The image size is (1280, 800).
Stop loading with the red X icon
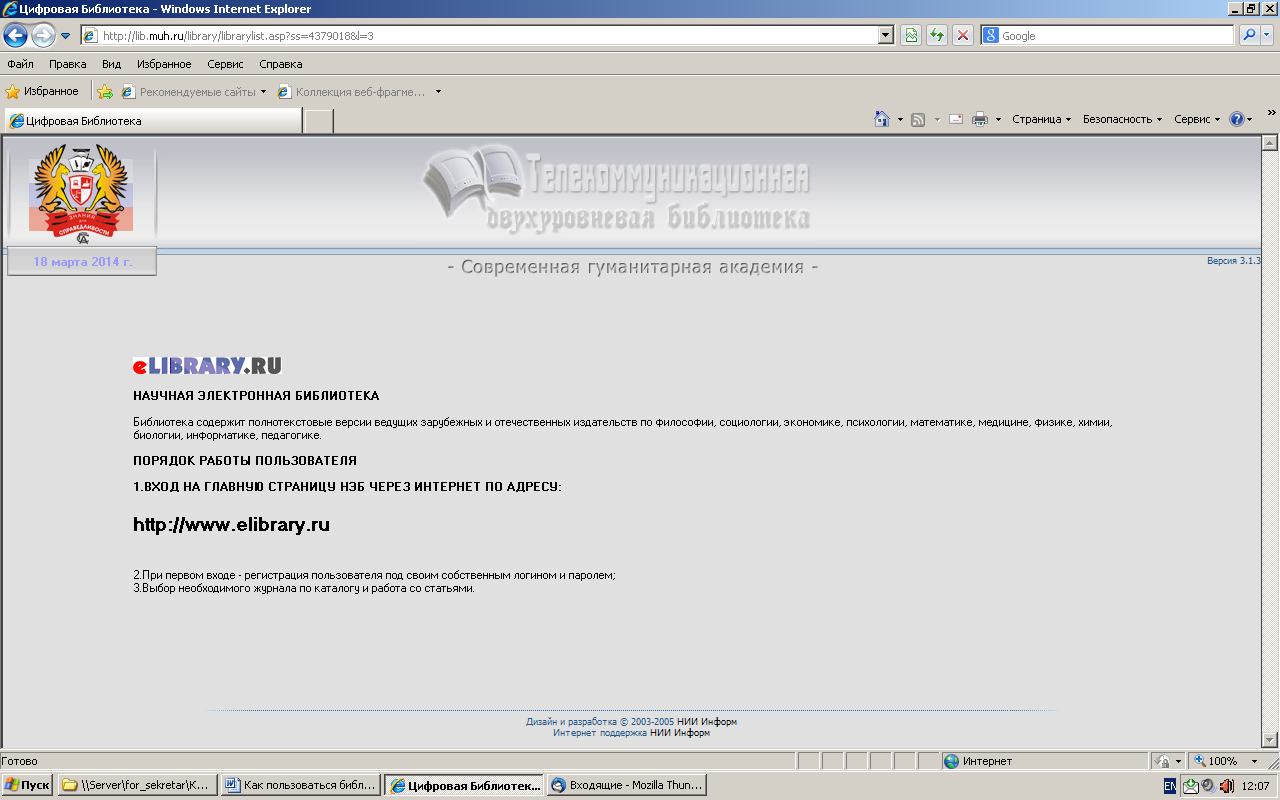[963, 35]
